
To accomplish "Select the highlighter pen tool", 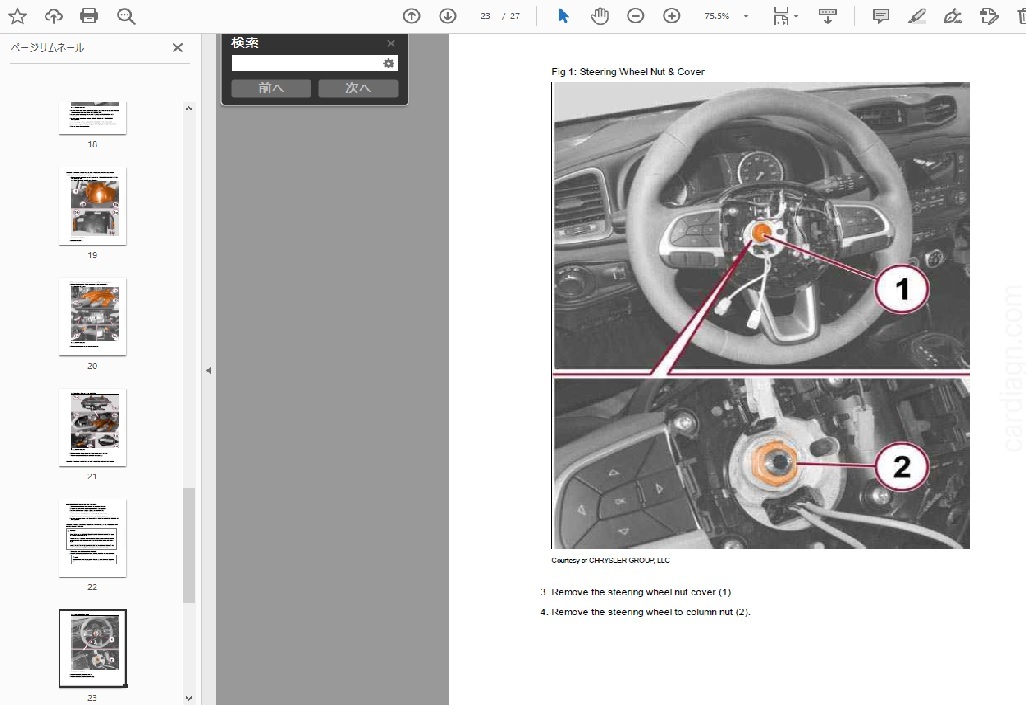I will (x=917, y=16).
